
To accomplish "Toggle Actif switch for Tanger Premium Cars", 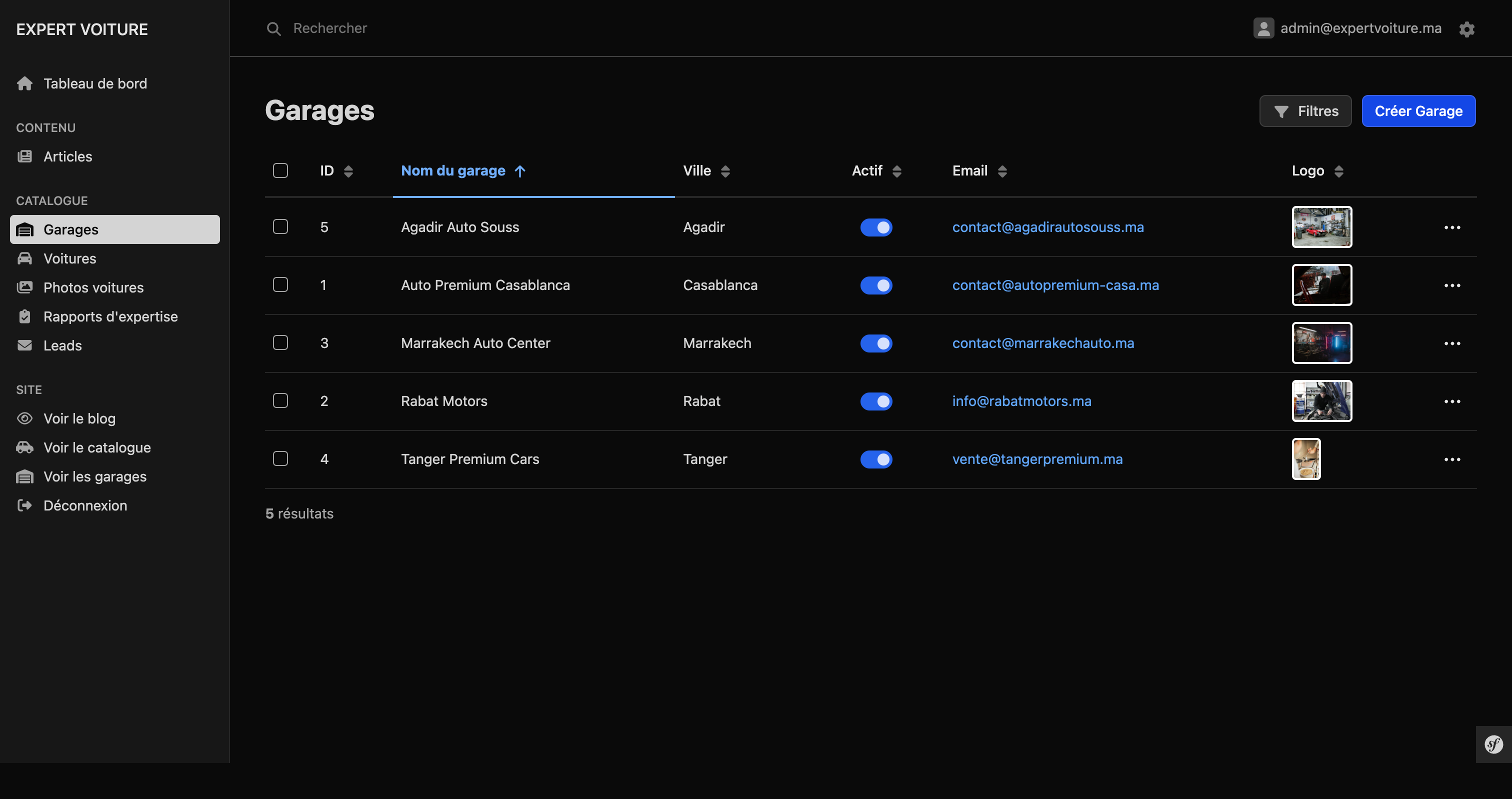I will (x=875, y=459).
